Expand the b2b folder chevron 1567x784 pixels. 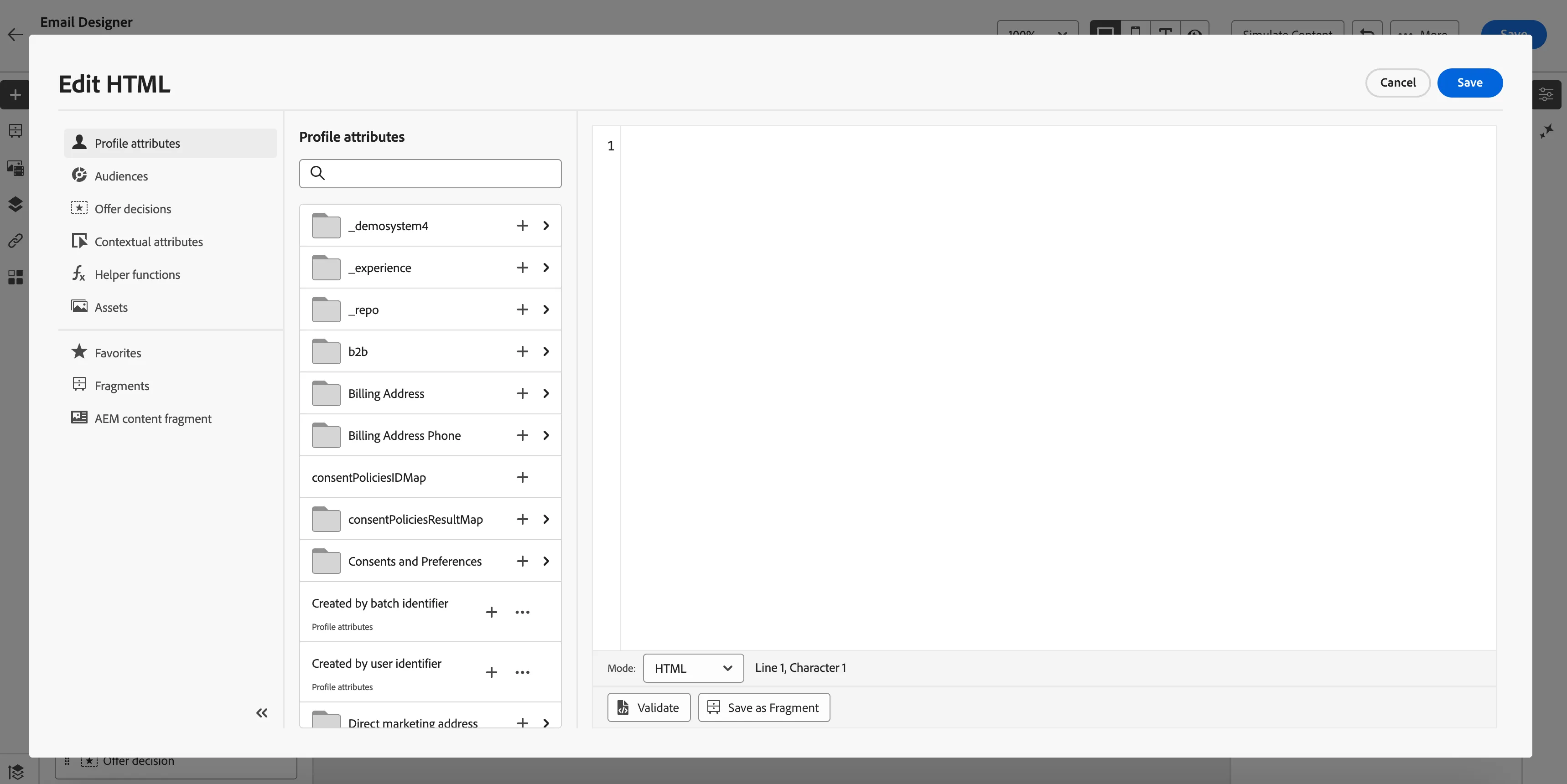click(546, 351)
